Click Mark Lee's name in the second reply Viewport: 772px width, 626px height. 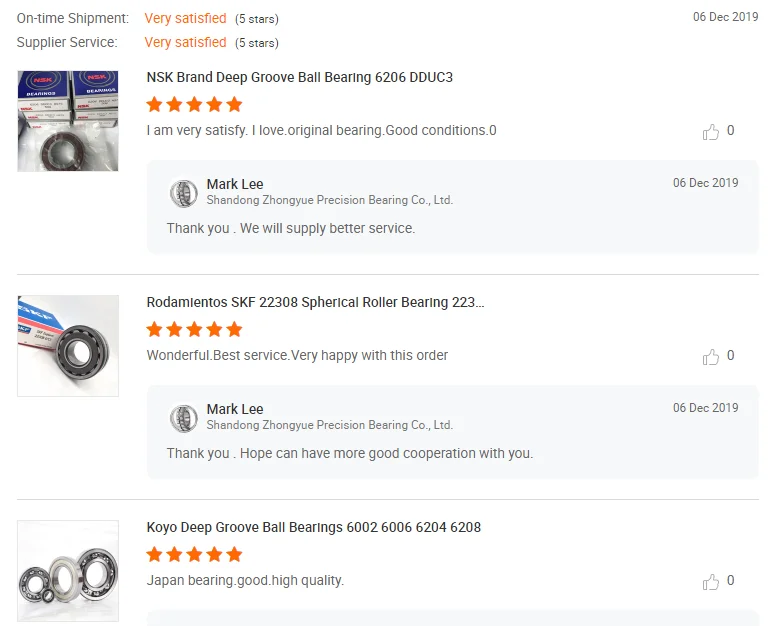tap(235, 409)
